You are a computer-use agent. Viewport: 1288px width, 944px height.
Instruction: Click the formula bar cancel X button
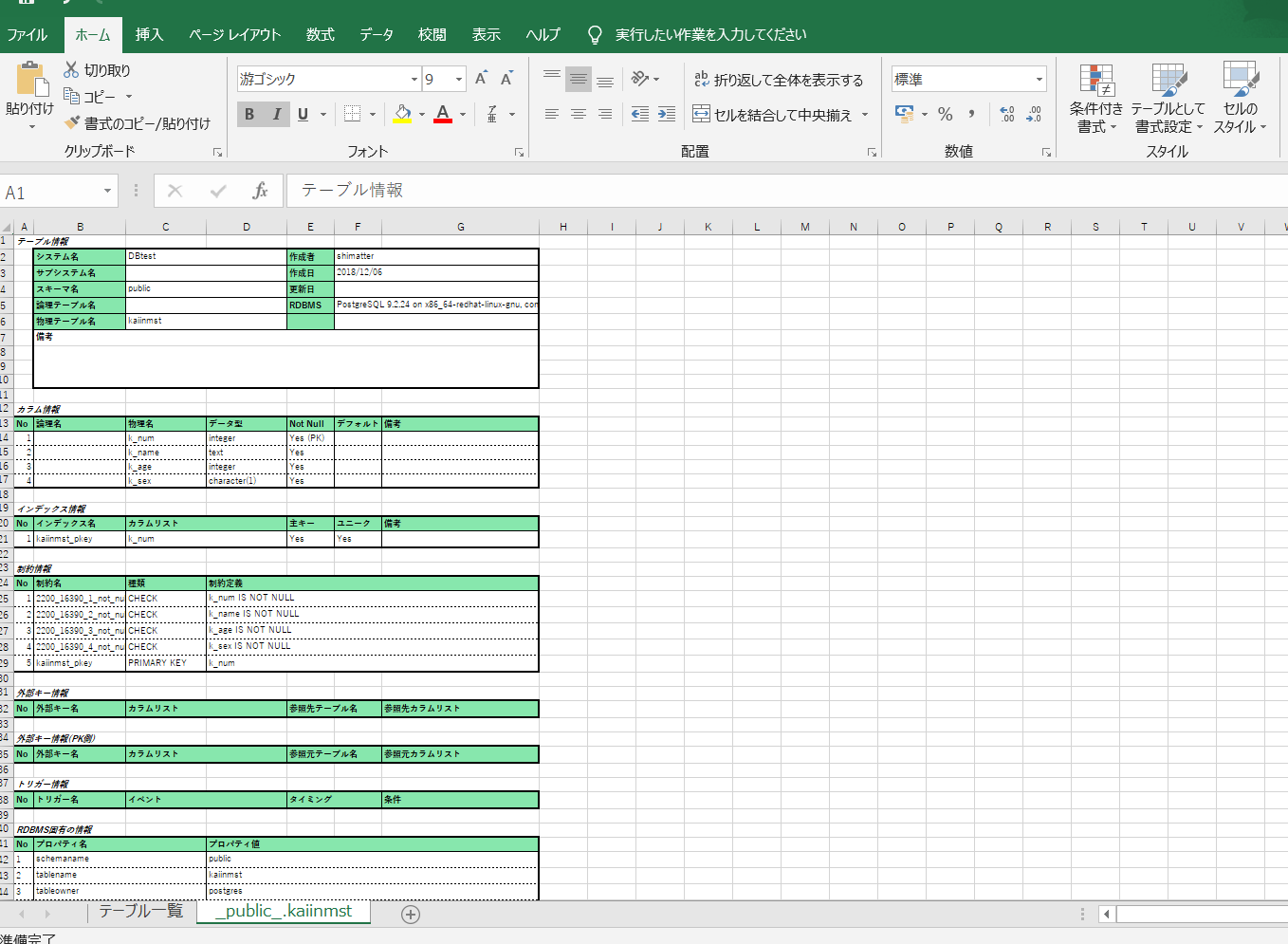click(x=175, y=191)
